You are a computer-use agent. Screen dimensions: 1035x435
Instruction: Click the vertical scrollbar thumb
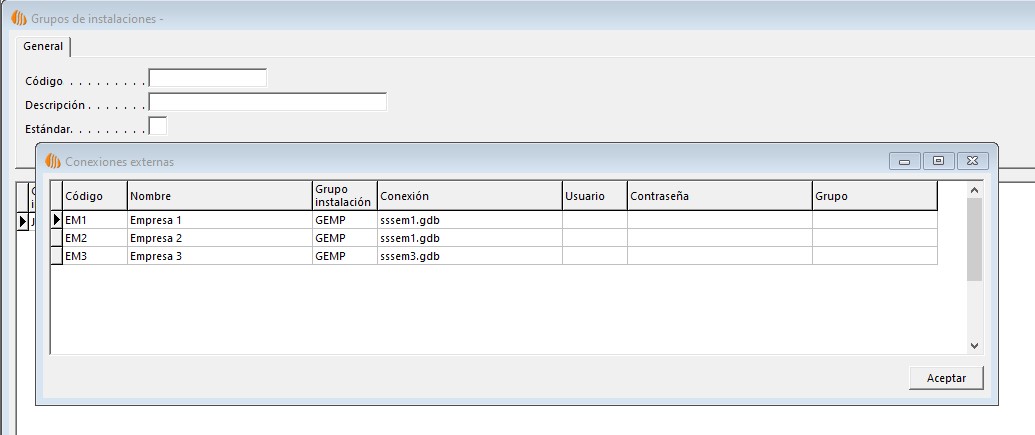(x=974, y=239)
